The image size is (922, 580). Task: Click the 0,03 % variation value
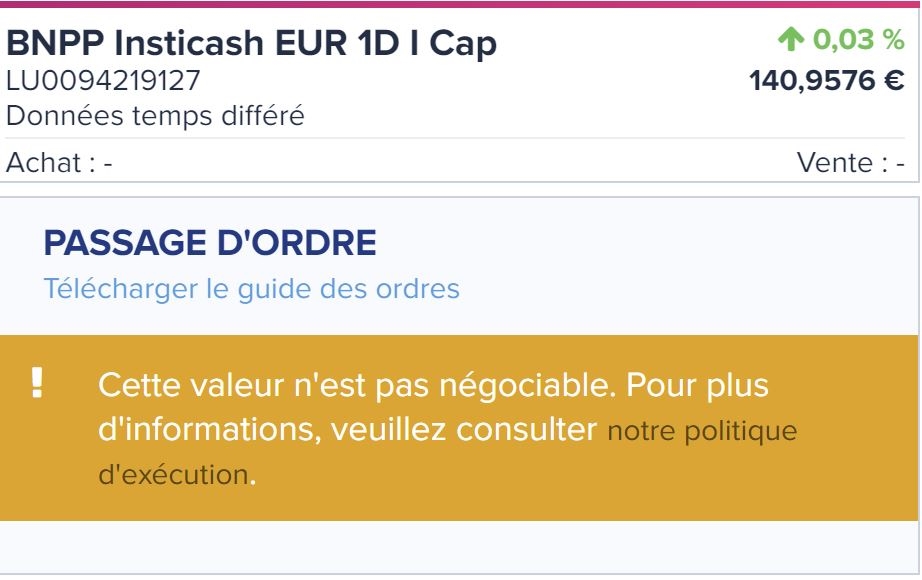(846, 40)
